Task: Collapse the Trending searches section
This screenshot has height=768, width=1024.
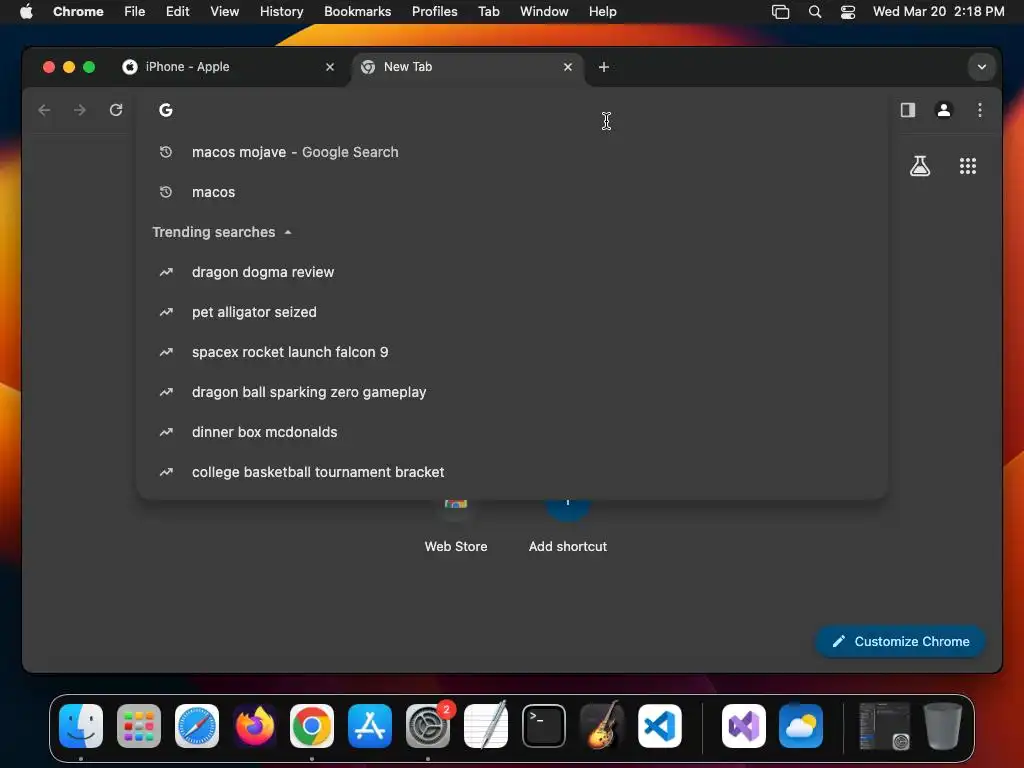Action: tap(288, 232)
